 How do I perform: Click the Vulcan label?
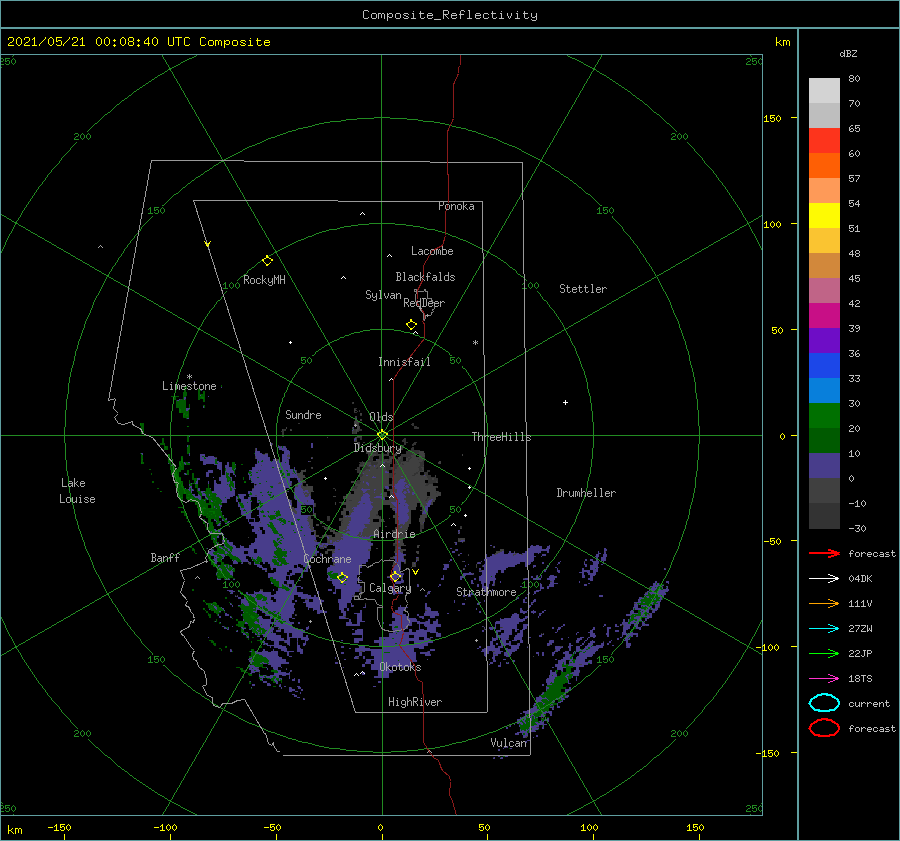[509, 743]
